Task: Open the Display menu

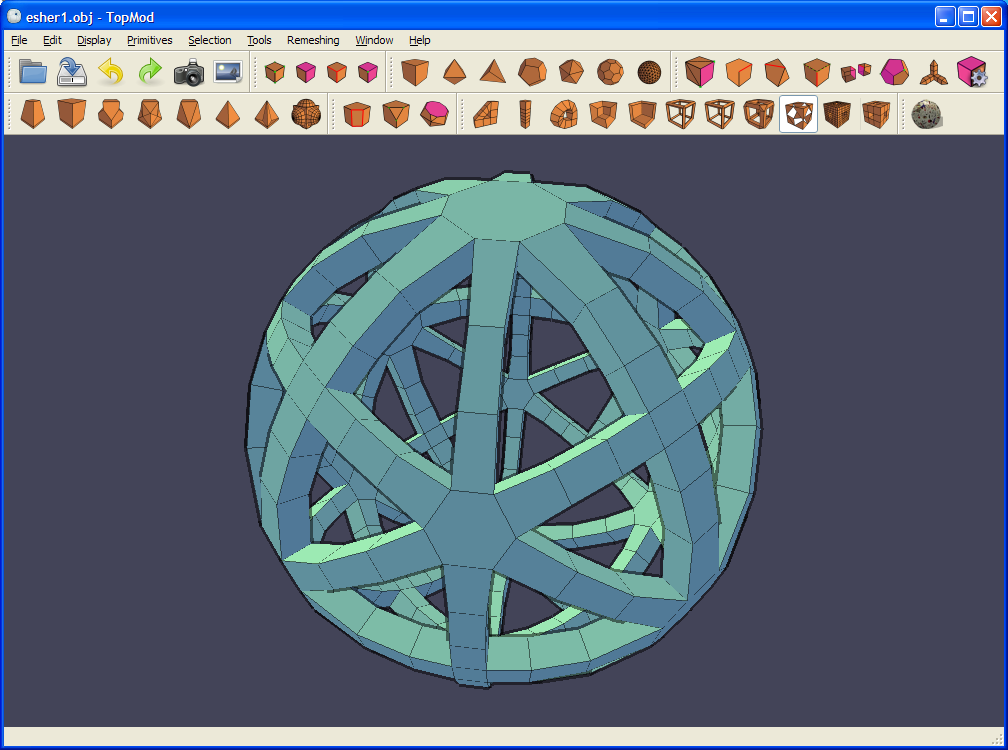Action: pos(94,40)
